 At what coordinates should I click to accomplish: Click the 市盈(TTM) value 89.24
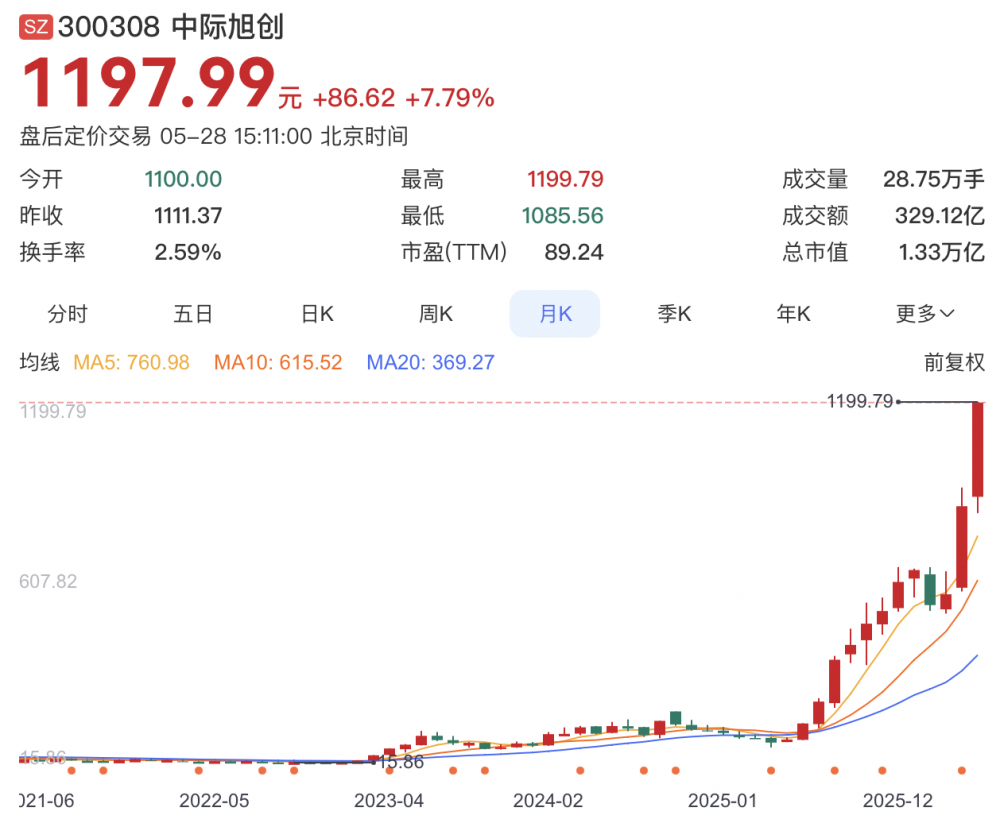coord(573,252)
